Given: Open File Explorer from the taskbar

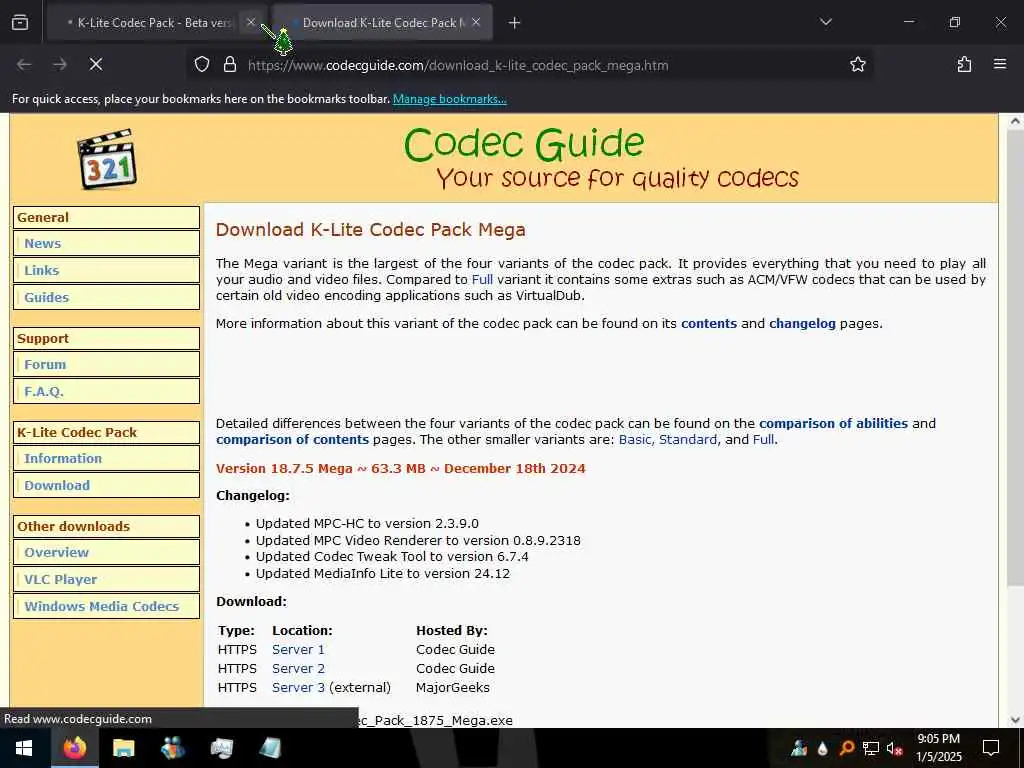Looking at the screenshot, I should tap(123, 748).
